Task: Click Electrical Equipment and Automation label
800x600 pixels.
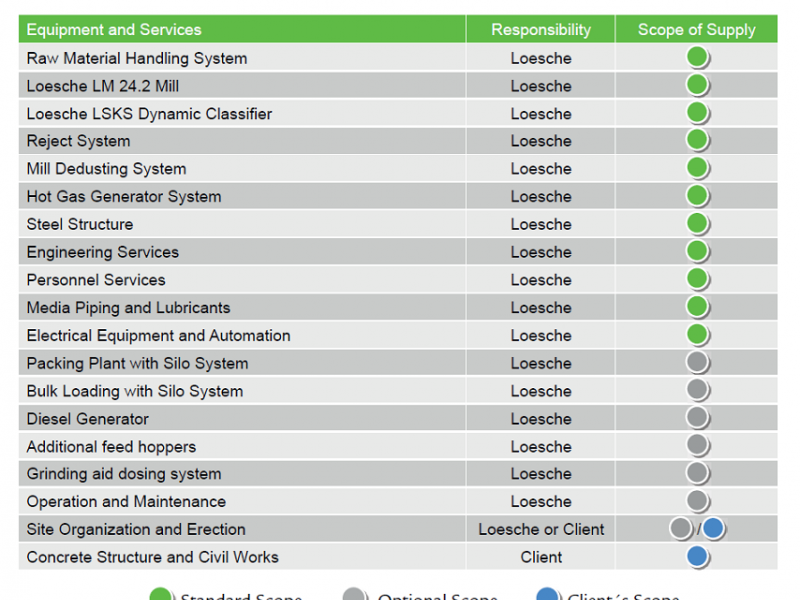Action: point(158,335)
